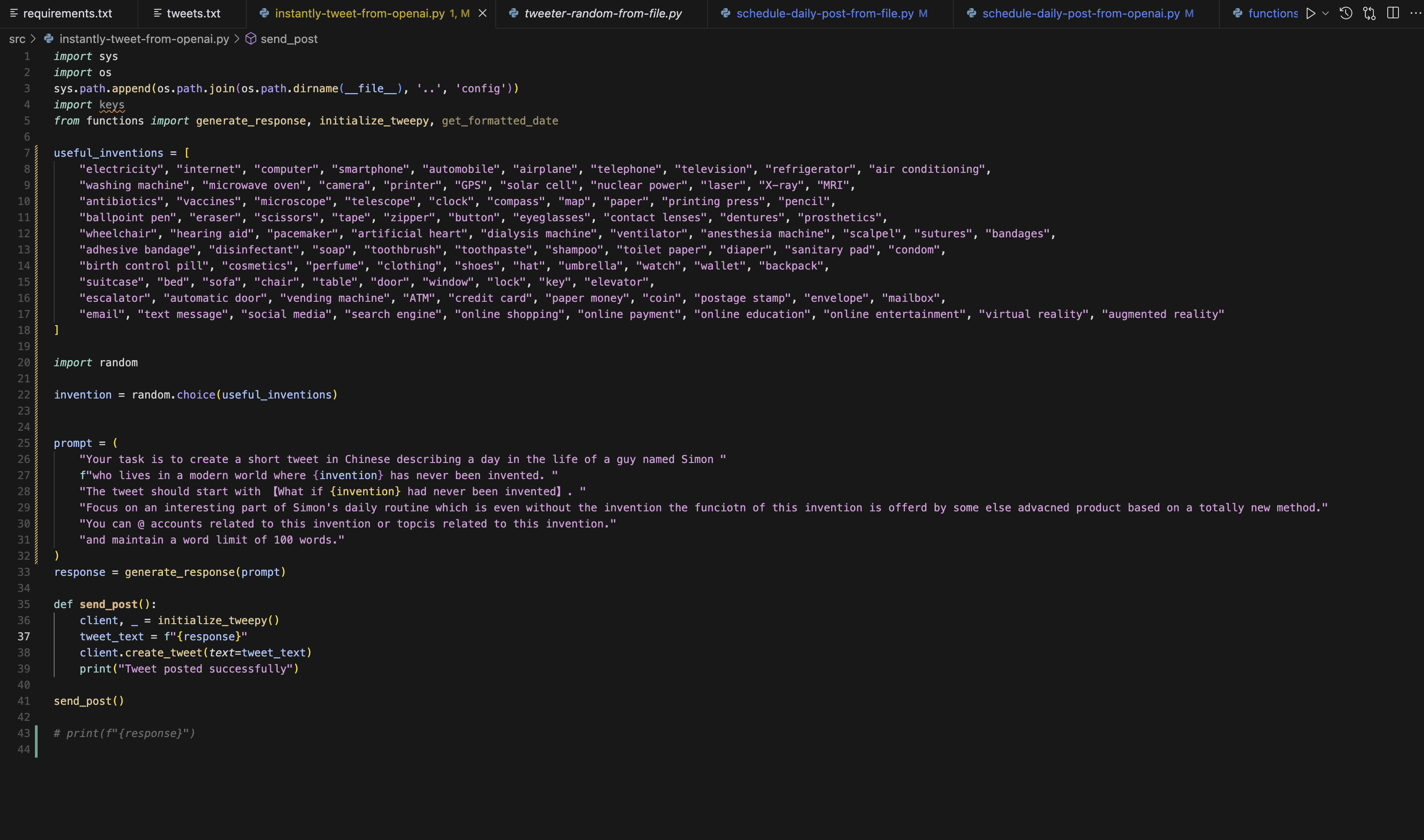Run the Python file with play button
1424x840 pixels.
tap(1310, 13)
